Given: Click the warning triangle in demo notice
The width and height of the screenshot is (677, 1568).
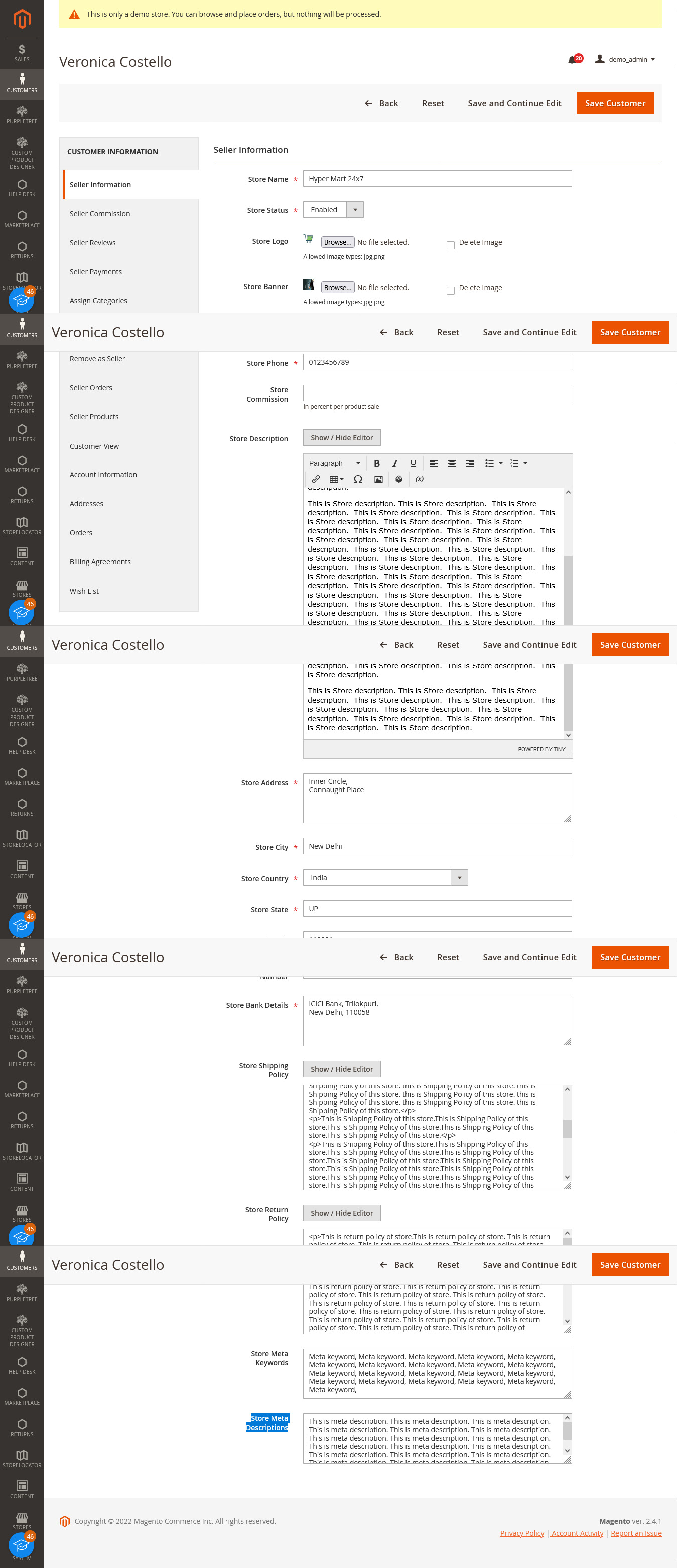Looking at the screenshot, I should [x=74, y=14].
